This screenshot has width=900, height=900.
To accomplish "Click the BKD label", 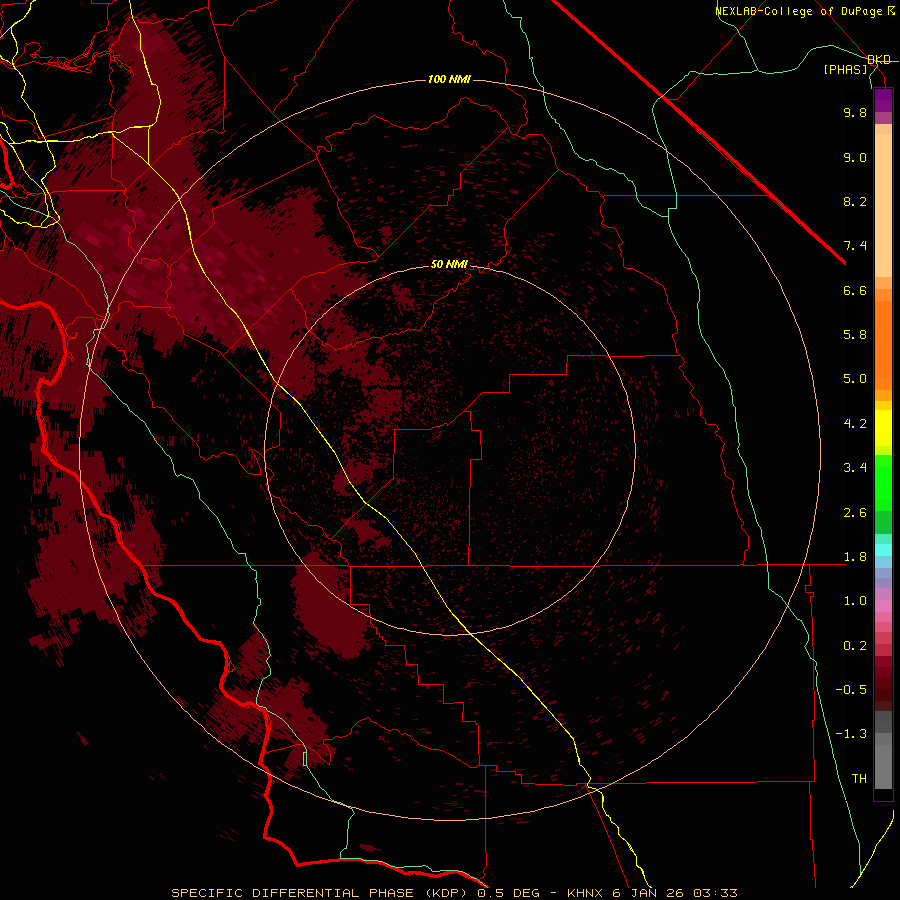I will [x=879, y=60].
